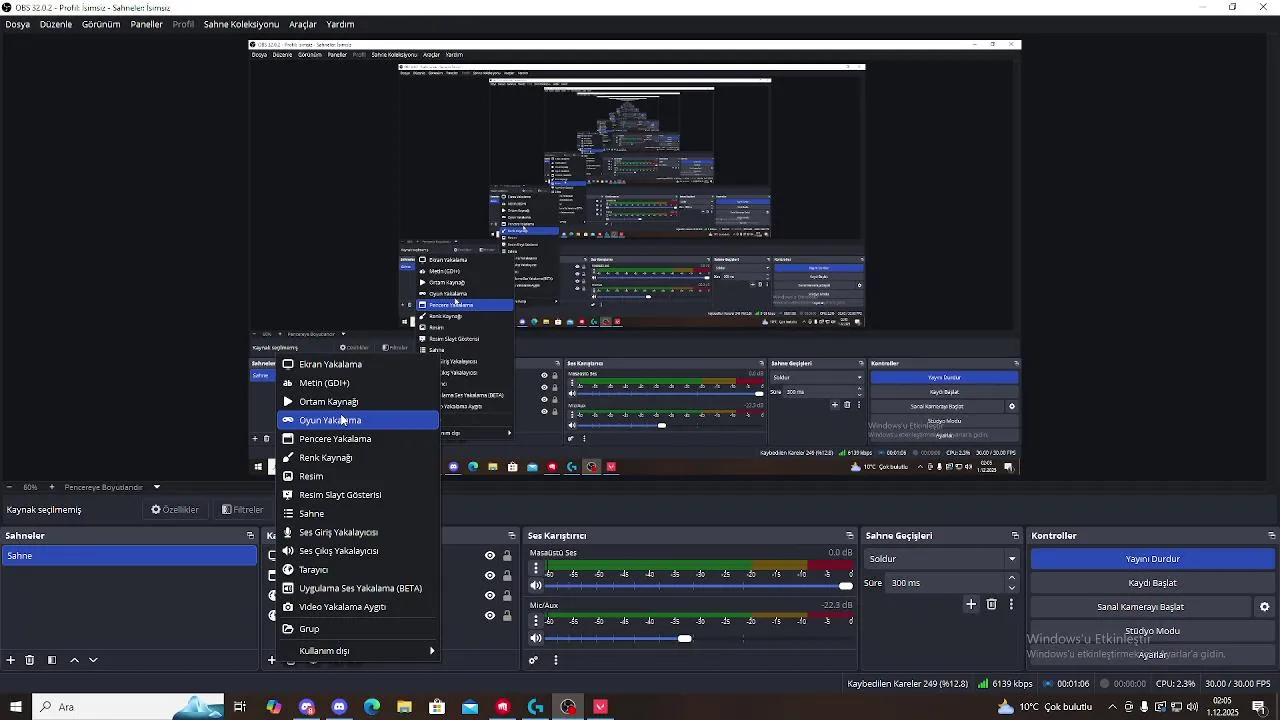The height and width of the screenshot is (720, 1280).
Task: Click the Yayını Durdur button
Action: tap(1153, 559)
